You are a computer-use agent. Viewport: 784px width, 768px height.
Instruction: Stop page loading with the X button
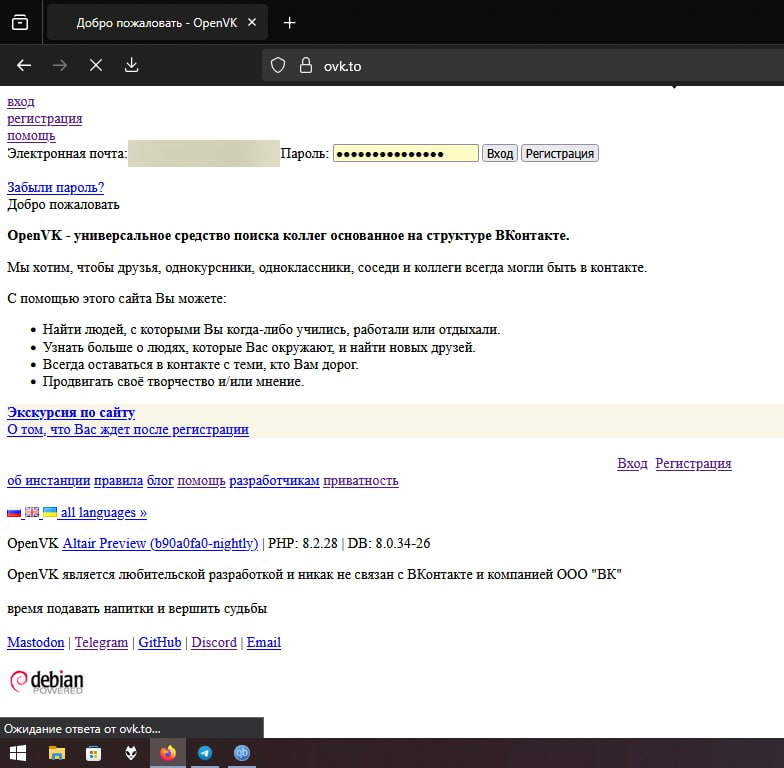(96, 65)
